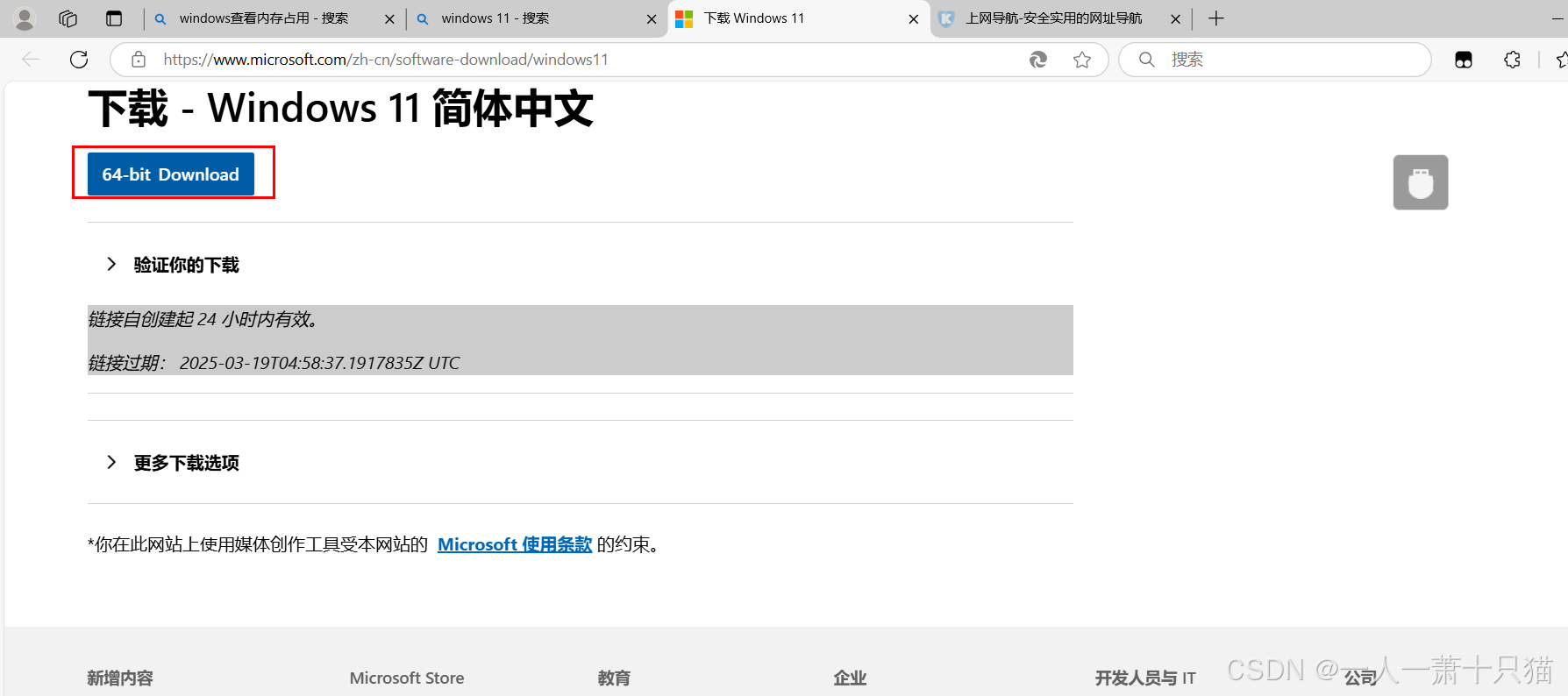The width and height of the screenshot is (1568, 696).
Task: Open the Microsoft 使用条款 link
Action: click(515, 544)
